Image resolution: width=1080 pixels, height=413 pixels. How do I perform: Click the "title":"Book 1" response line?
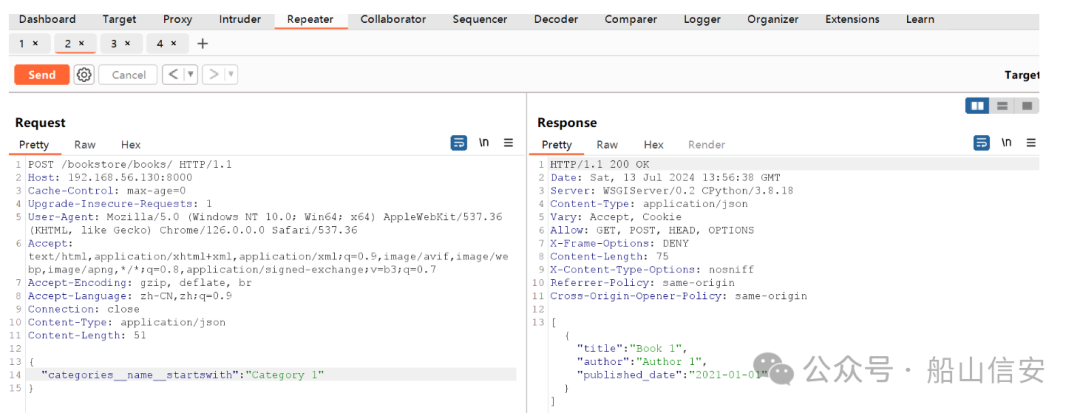632,348
